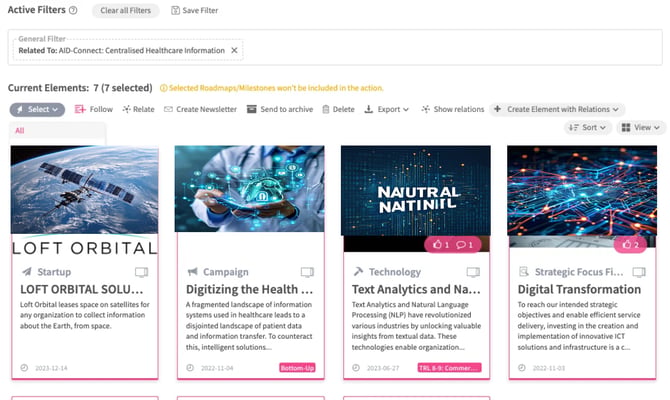Click the Delete trash icon
This screenshot has height=400, width=670.
coord(326,109)
